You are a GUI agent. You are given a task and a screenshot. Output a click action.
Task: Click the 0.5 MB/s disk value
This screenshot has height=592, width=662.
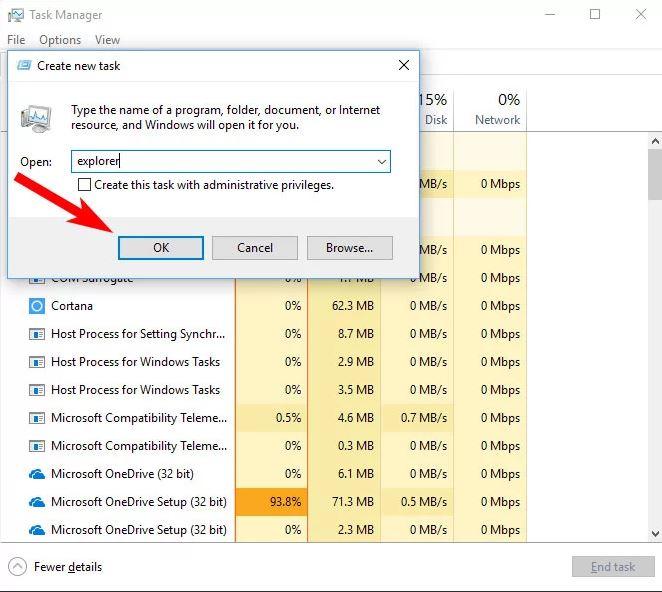424,502
